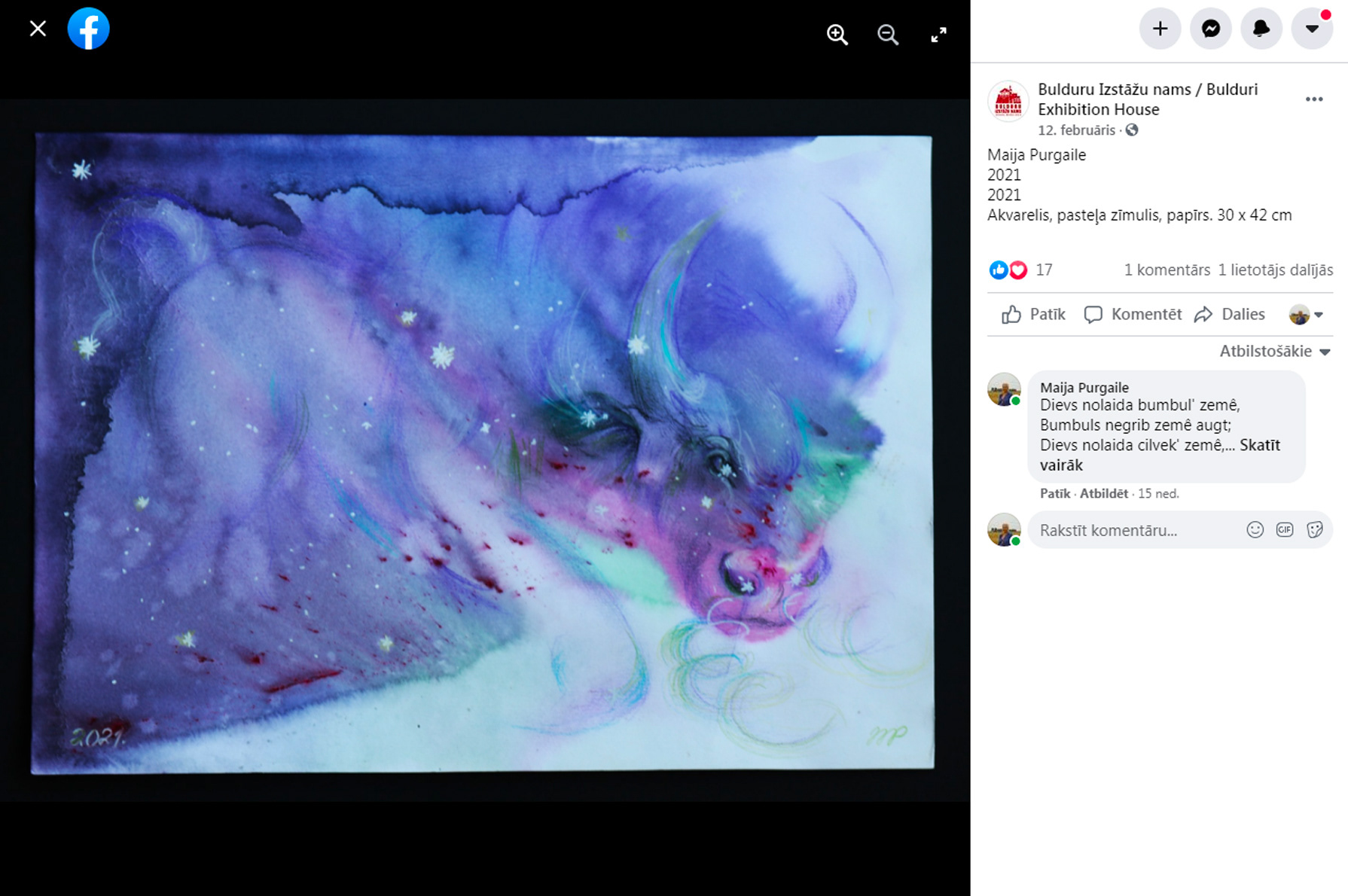The width and height of the screenshot is (1348, 896).
Task: Zoom in on the painting photo
Action: 837,35
